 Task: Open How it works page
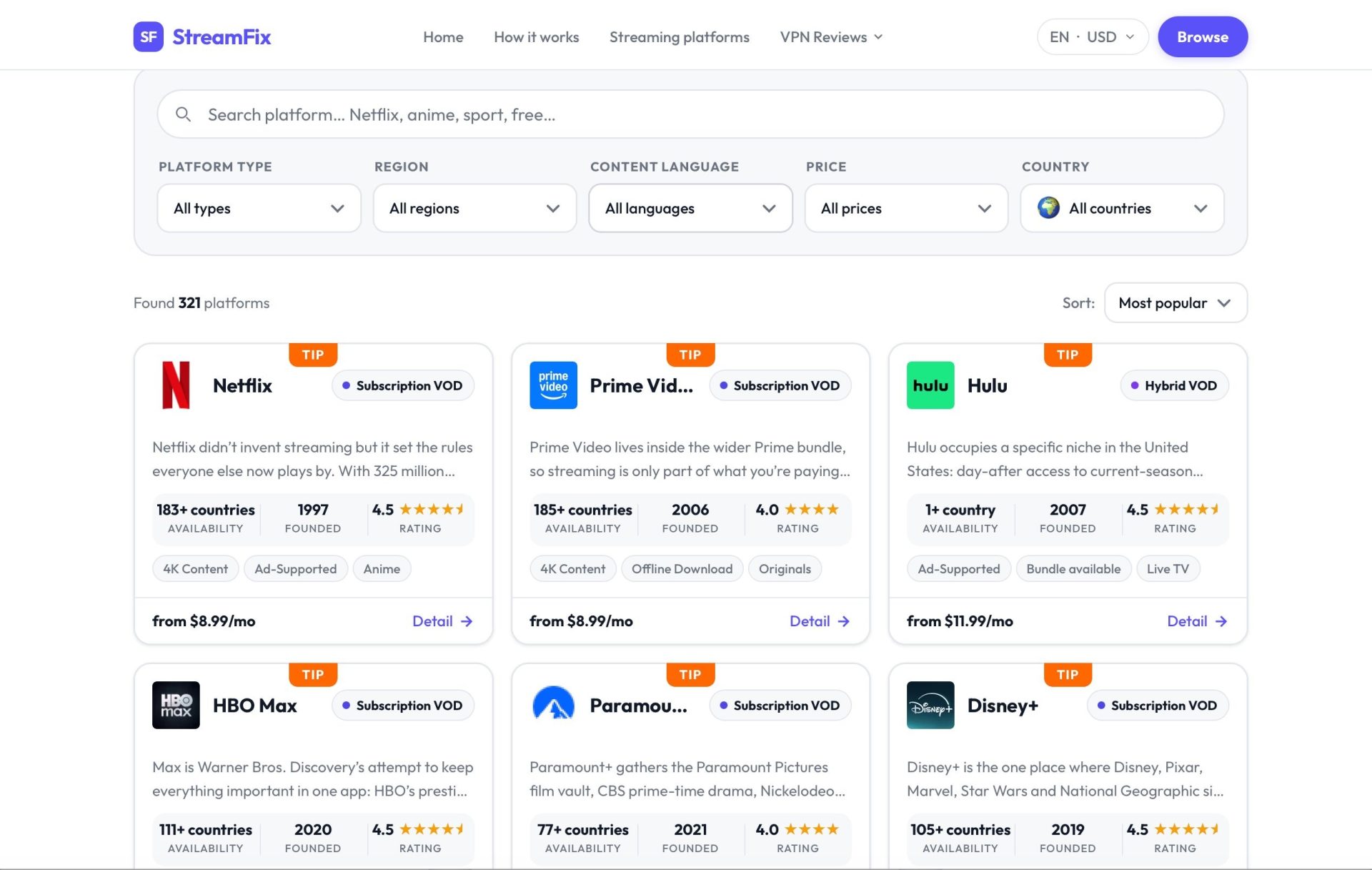coord(536,36)
